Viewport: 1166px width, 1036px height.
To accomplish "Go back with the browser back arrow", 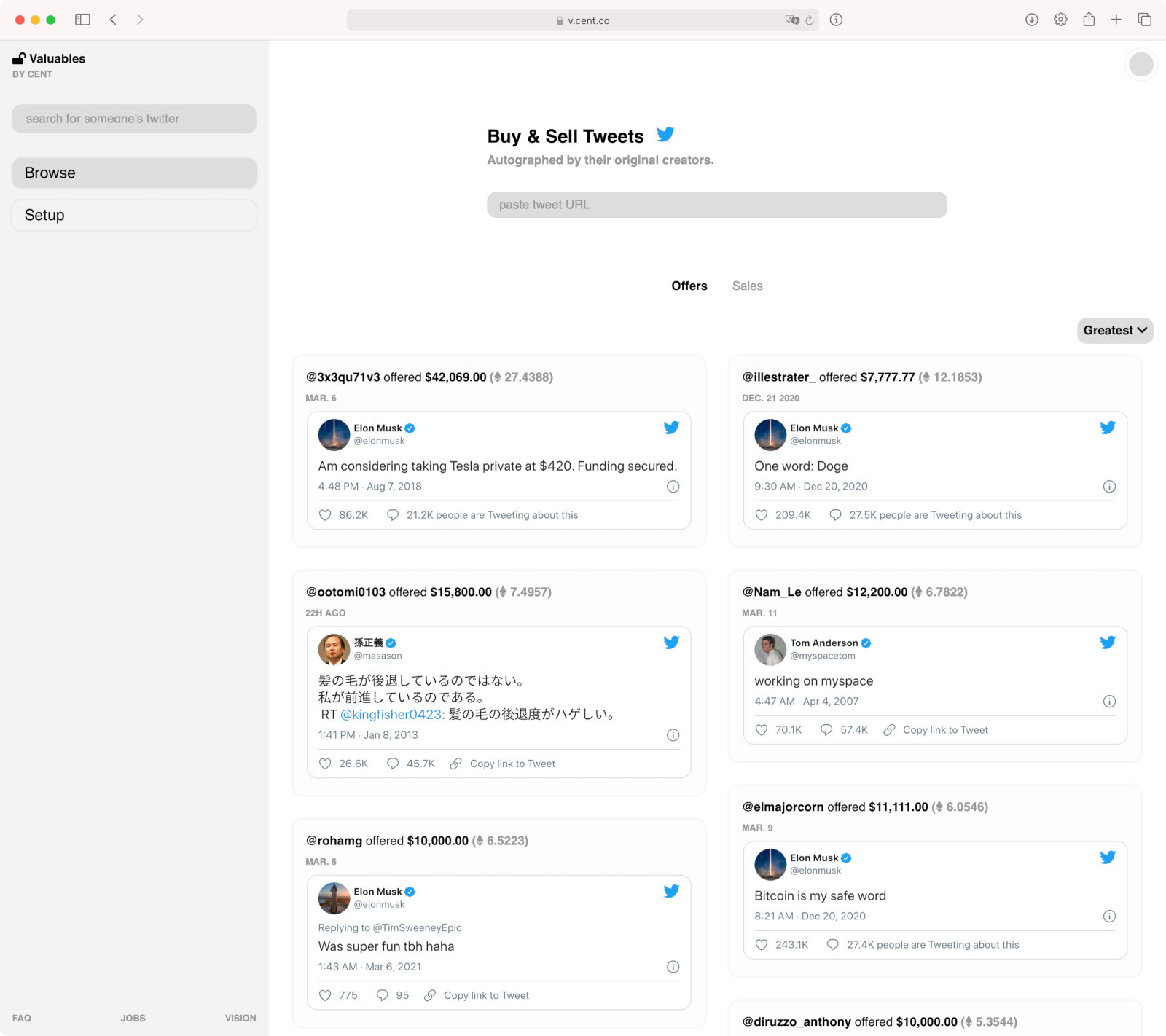I will tap(113, 20).
